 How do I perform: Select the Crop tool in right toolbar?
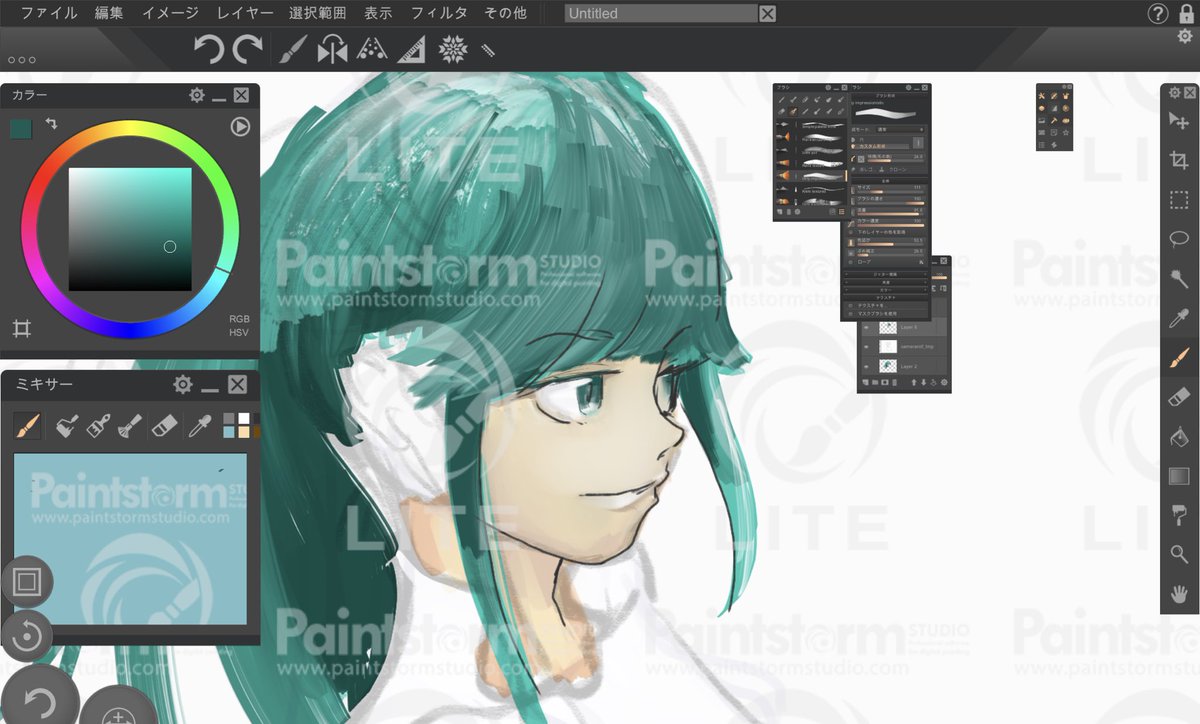coord(1179,160)
